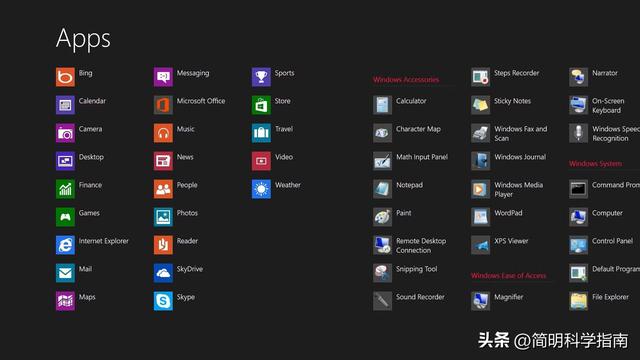Launch the Calendar app

click(65, 105)
